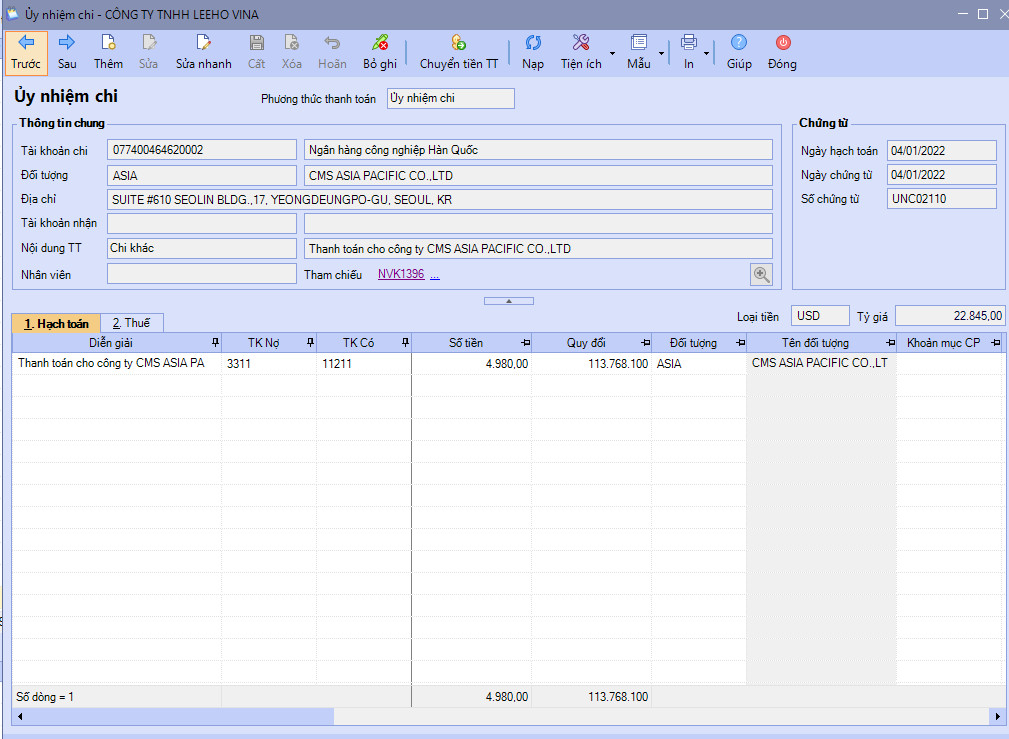The width and height of the screenshot is (1009, 739).
Task: Click the CMS ASIA PACIFIC CO.,LTD name field
Action: (538, 175)
